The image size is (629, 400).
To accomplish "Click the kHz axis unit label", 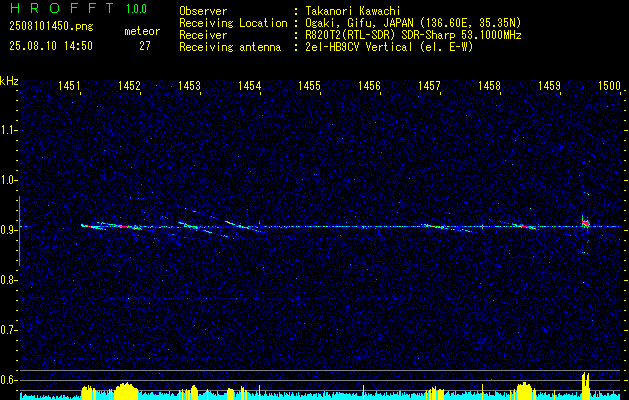I will tap(9, 81).
